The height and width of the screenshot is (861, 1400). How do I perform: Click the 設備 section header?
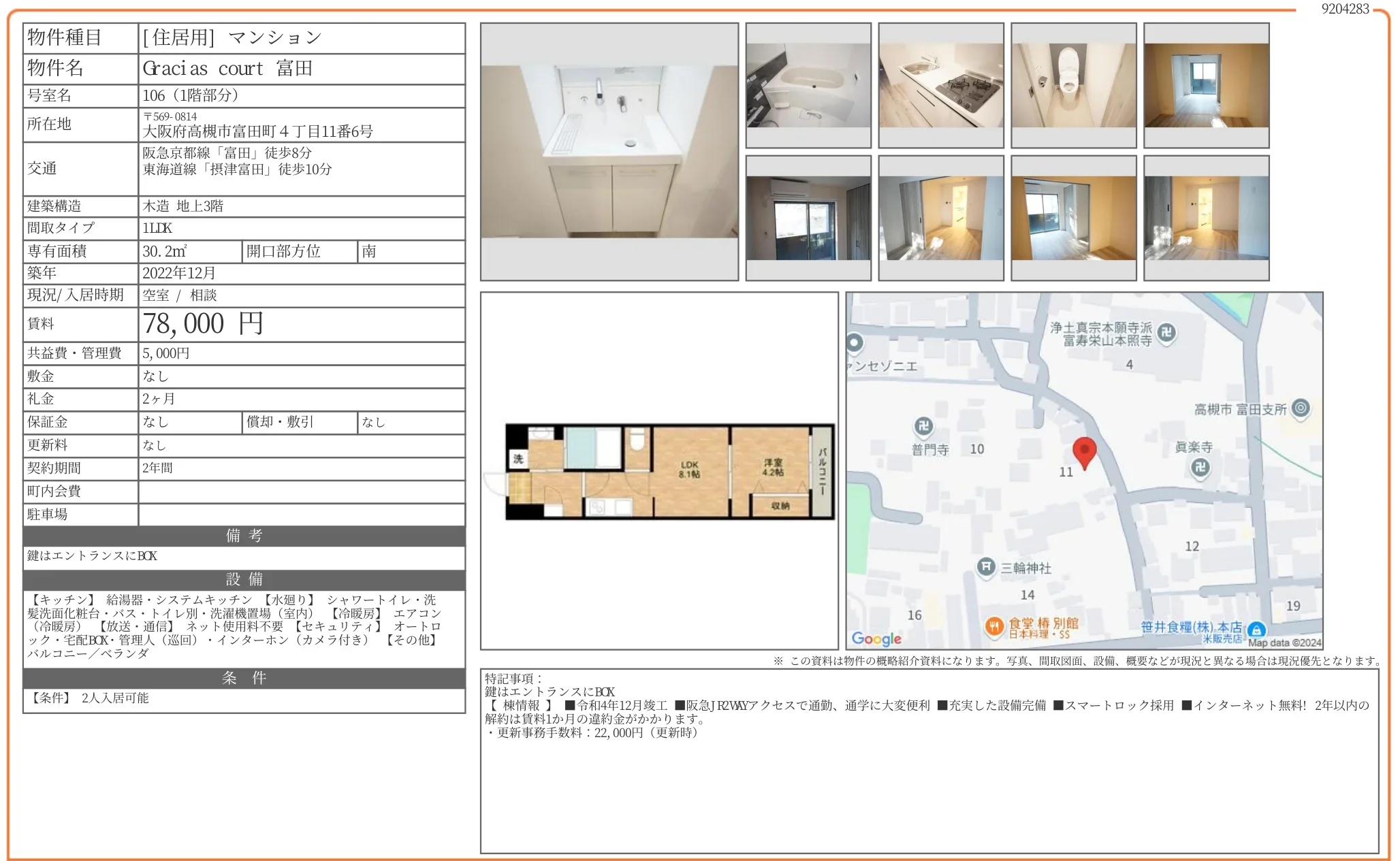(x=244, y=579)
